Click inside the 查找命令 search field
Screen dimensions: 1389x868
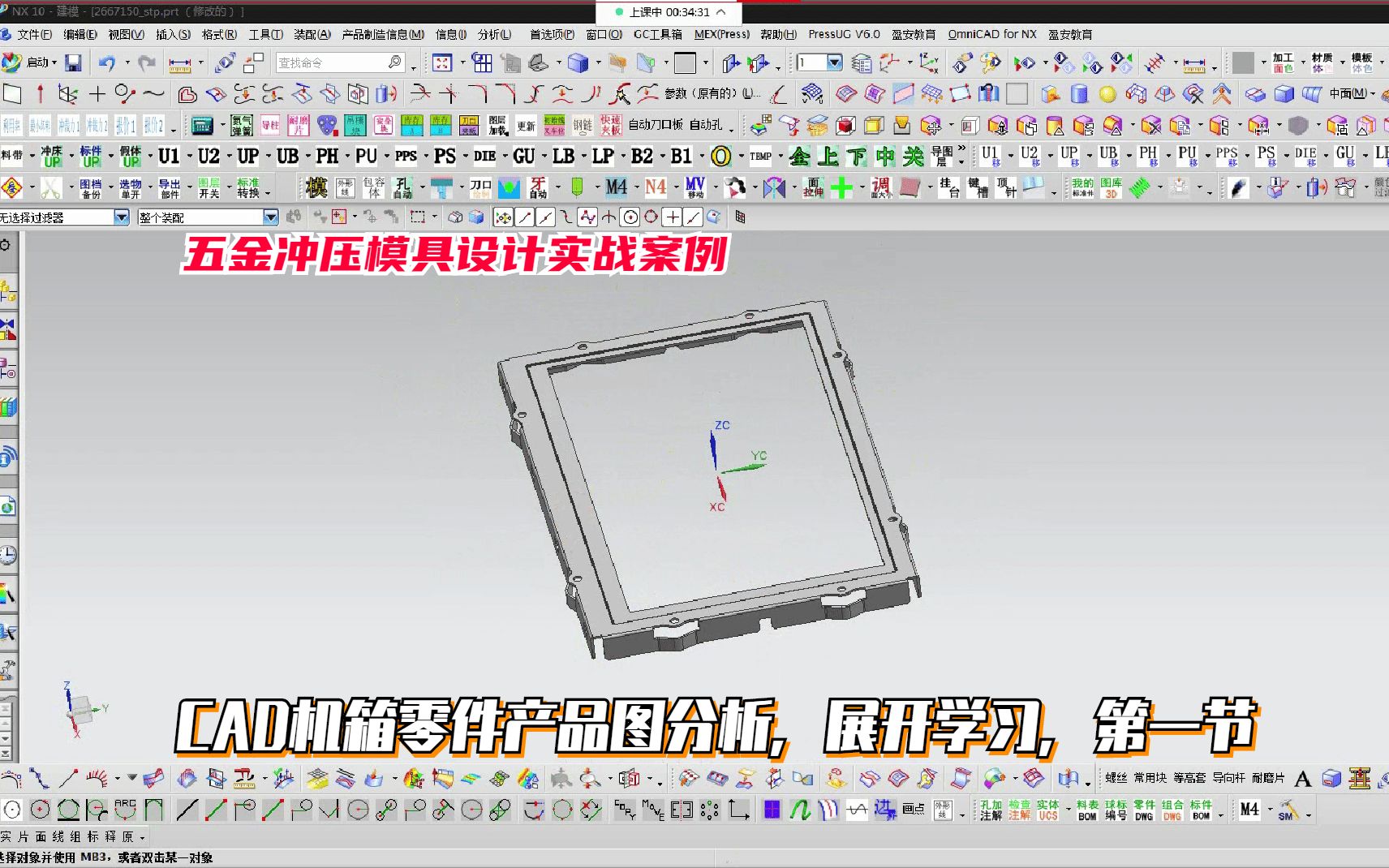(337, 62)
